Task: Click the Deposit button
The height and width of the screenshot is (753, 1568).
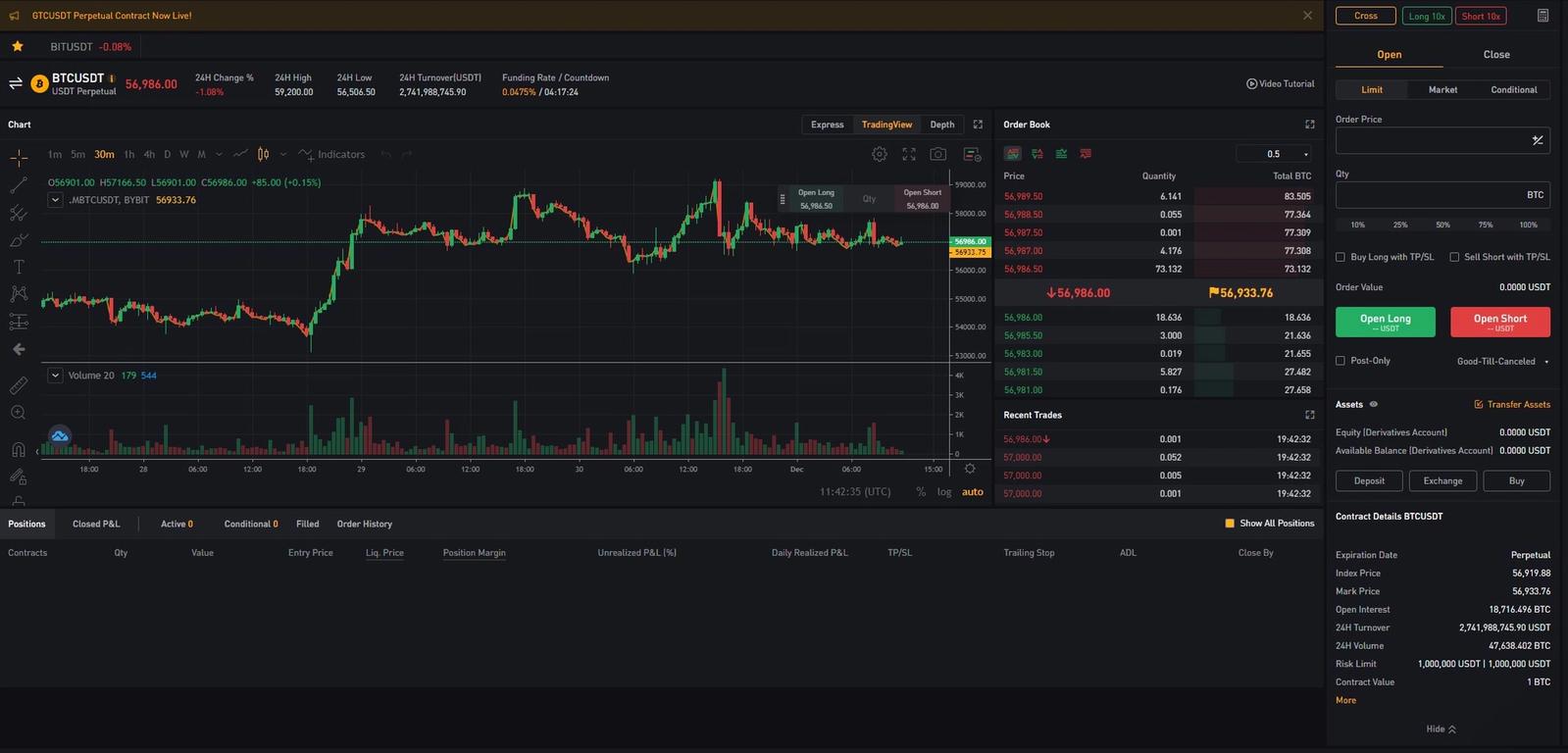Action: [x=1369, y=480]
